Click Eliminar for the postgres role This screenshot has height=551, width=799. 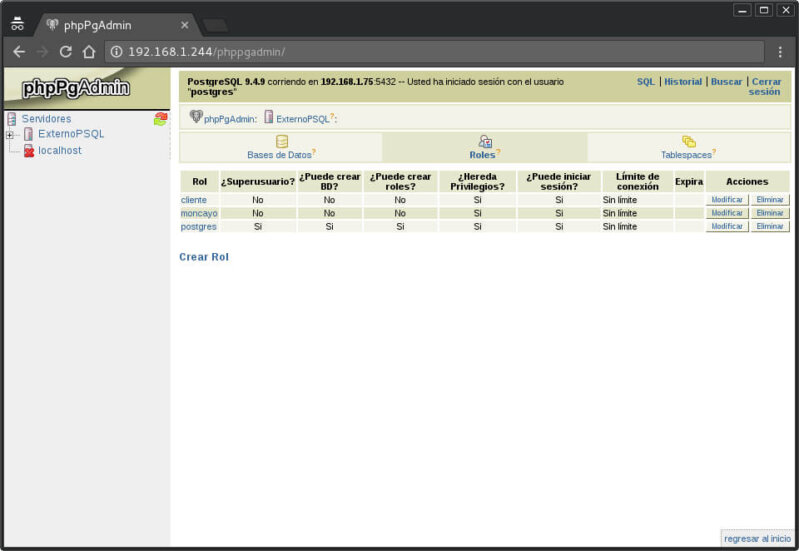770,226
